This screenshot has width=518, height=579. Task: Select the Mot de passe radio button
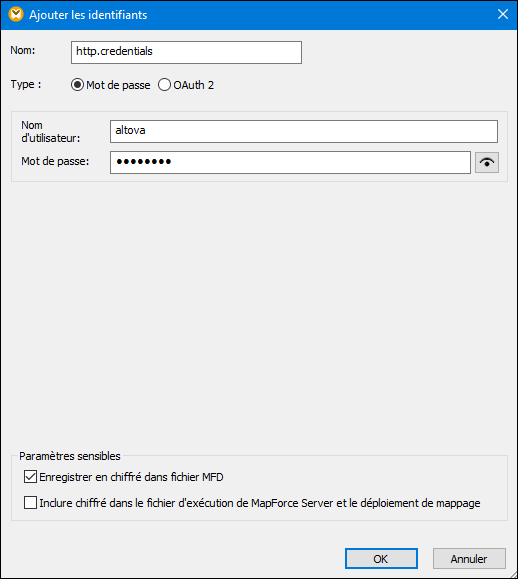point(77,85)
